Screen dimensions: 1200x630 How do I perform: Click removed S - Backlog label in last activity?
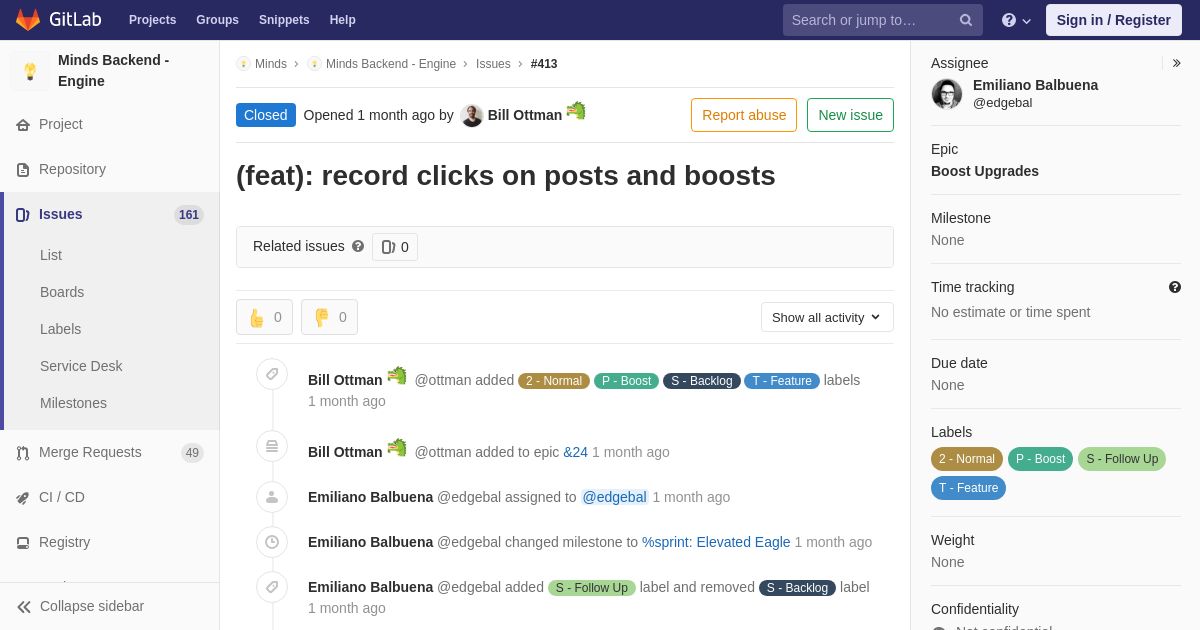click(x=797, y=588)
